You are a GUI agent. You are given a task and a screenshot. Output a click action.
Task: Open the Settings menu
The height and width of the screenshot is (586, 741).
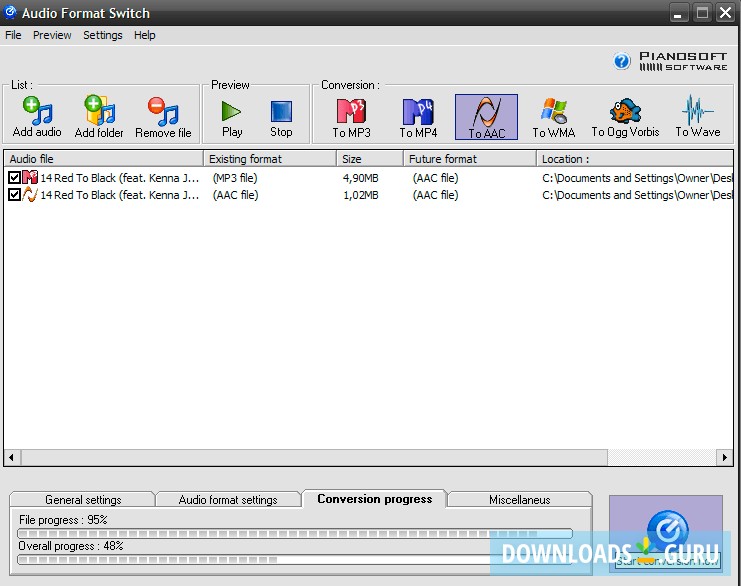click(x=103, y=35)
